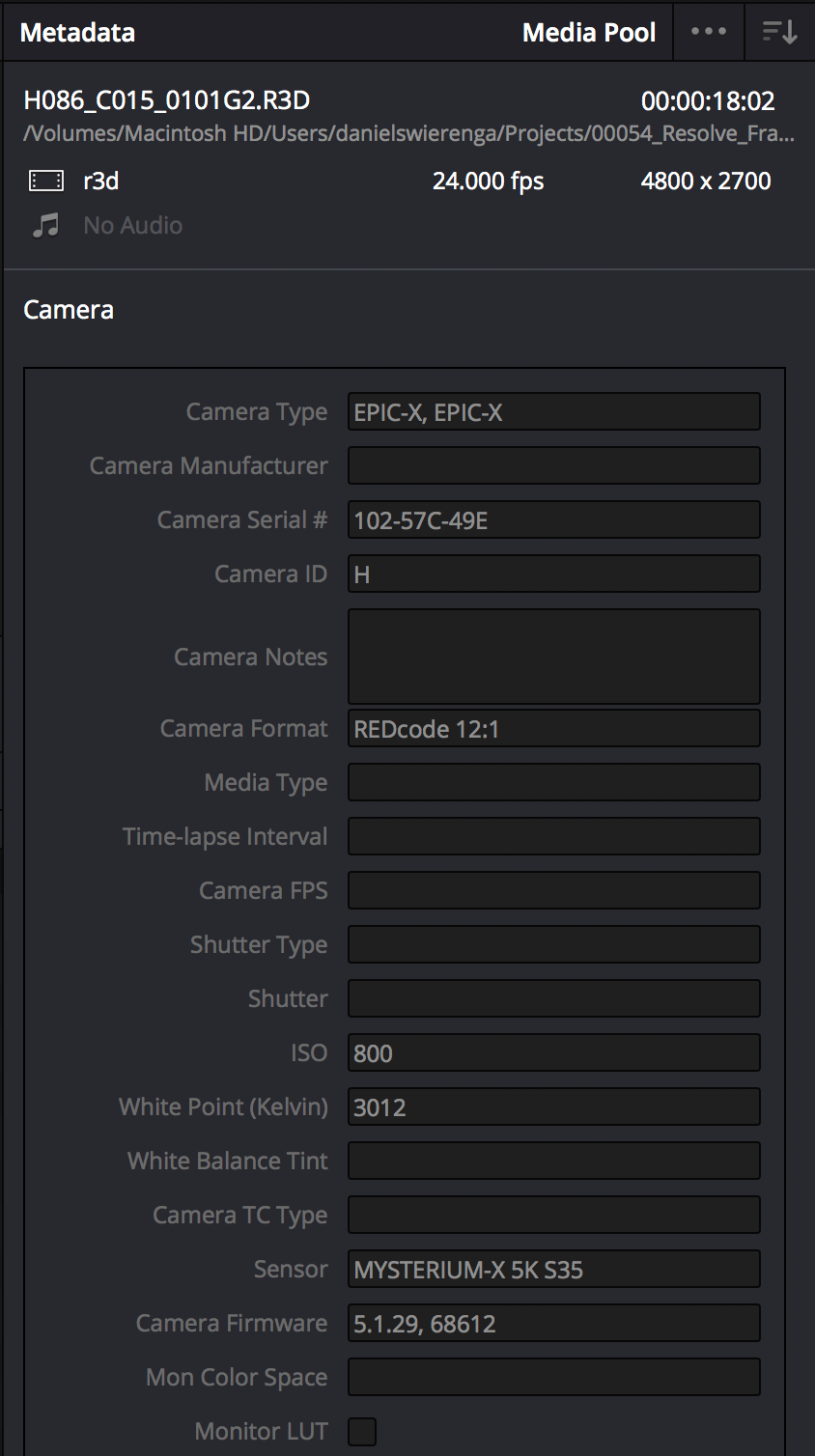Click the 24.000 fps frame rate indicator
815x1456 pixels.
488,180
